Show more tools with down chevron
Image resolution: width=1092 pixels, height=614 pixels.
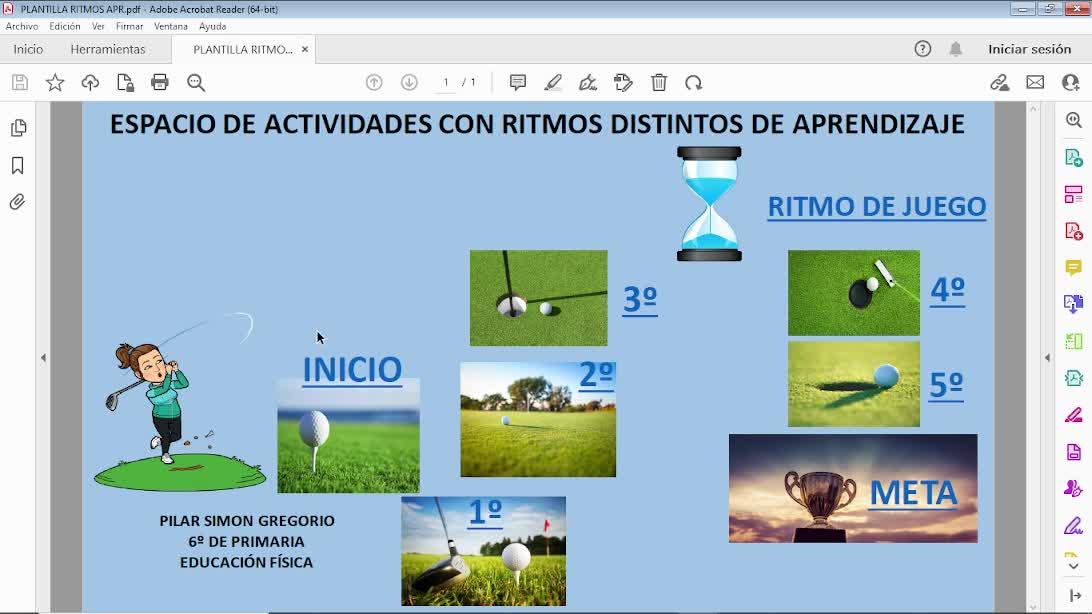tap(1074, 566)
